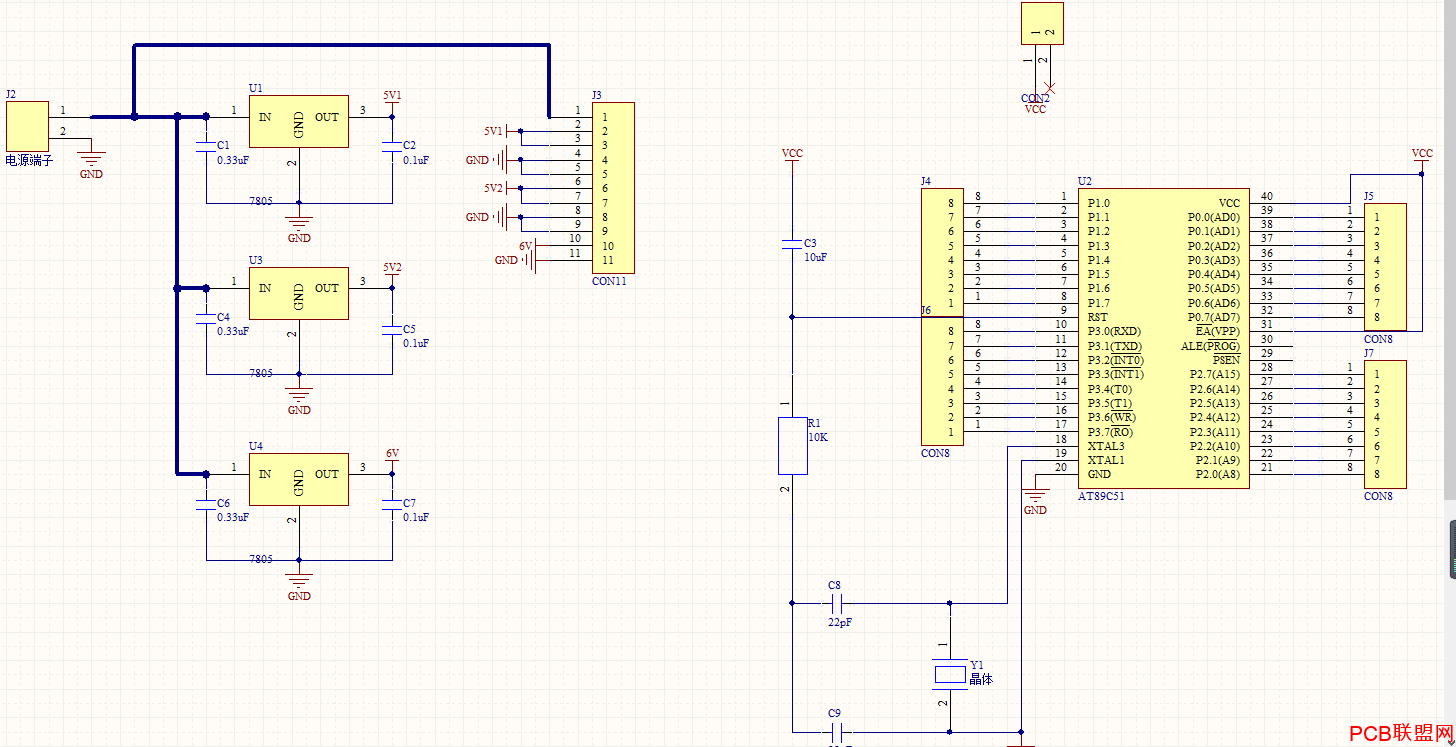Select the J5 CON8 connector
1456x747 pixels.
tap(1385, 267)
